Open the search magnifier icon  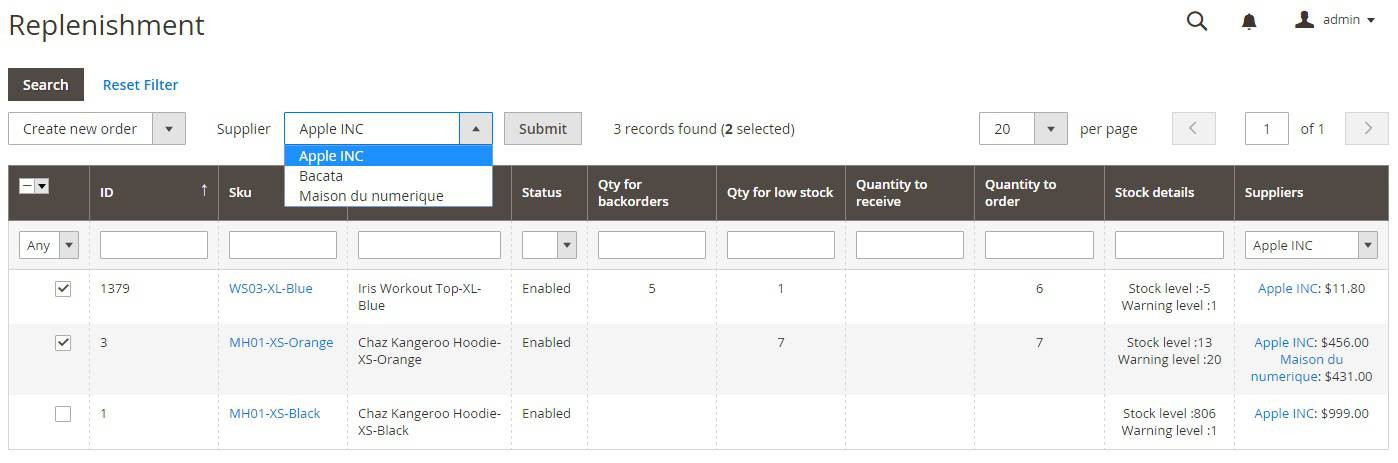1196,21
